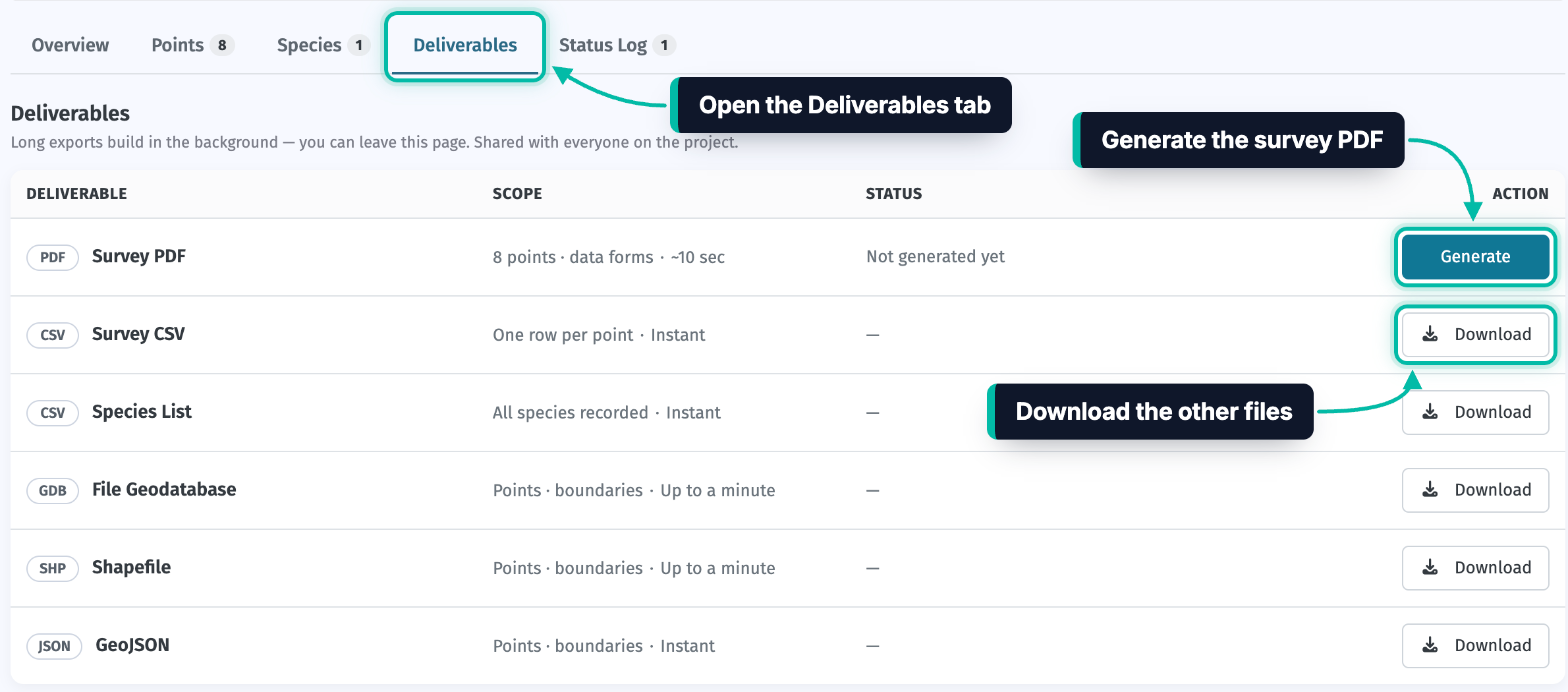Image resolution: width=1568 pixels, height=692 pixels.
Task: Click the ACTION column header
Action: [x=1520, y=194]
